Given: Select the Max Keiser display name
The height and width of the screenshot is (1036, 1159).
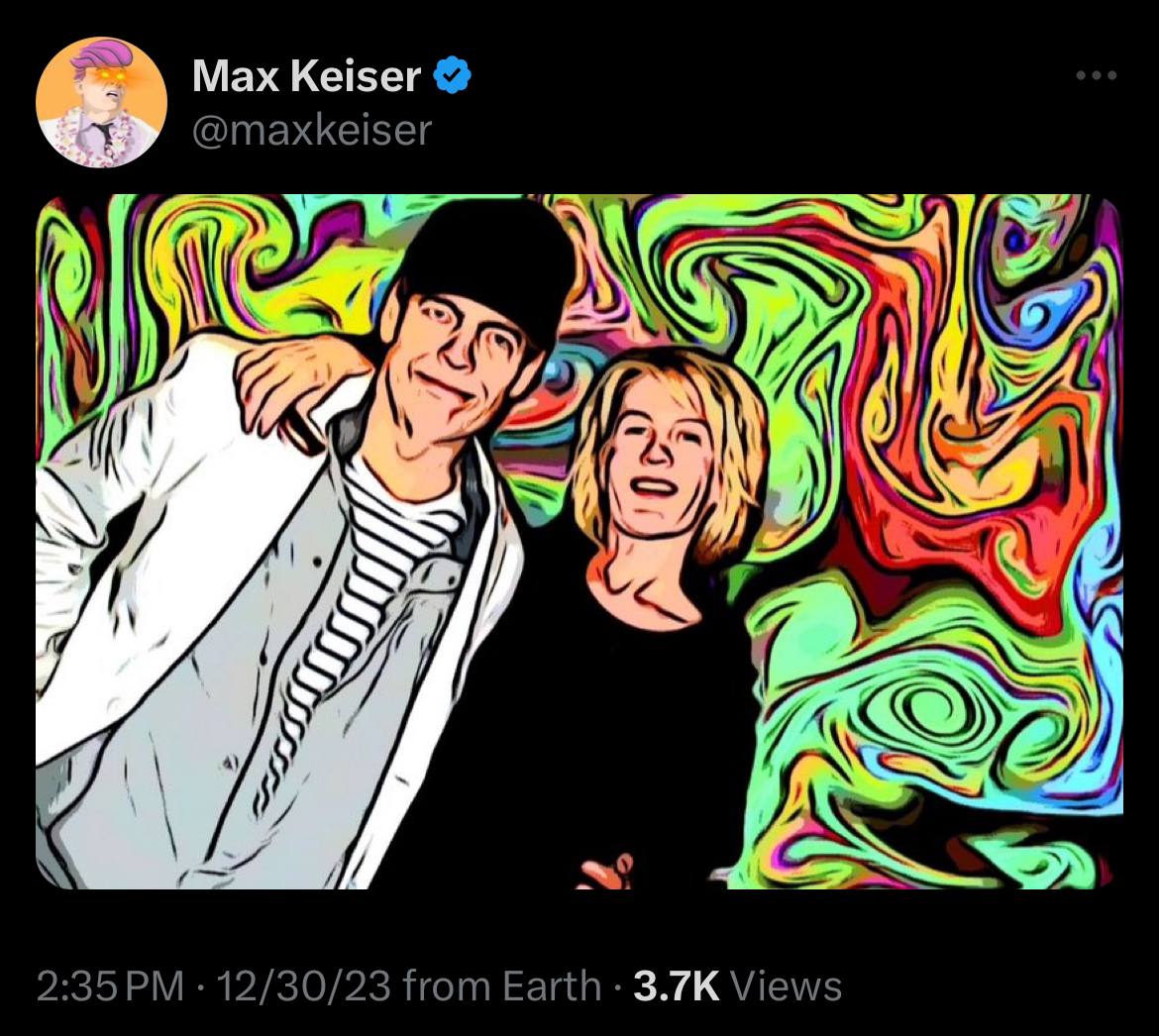Looking at the screenshot, I should tap(306, 75).
